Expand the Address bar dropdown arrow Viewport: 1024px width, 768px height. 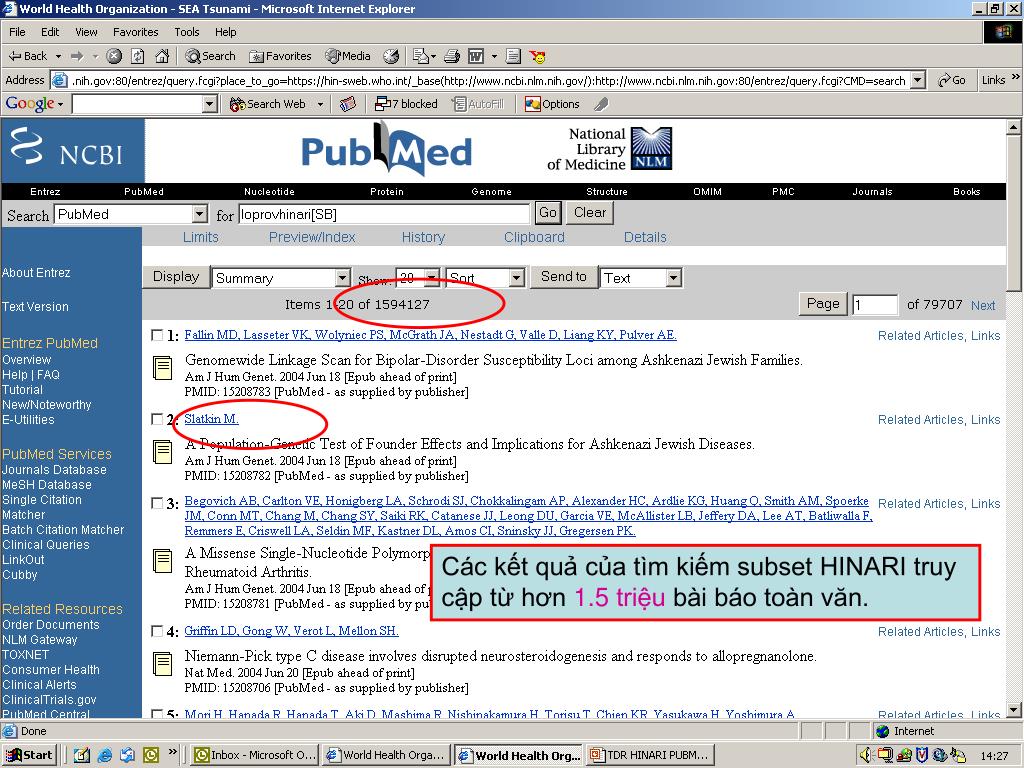coord(918,80)
